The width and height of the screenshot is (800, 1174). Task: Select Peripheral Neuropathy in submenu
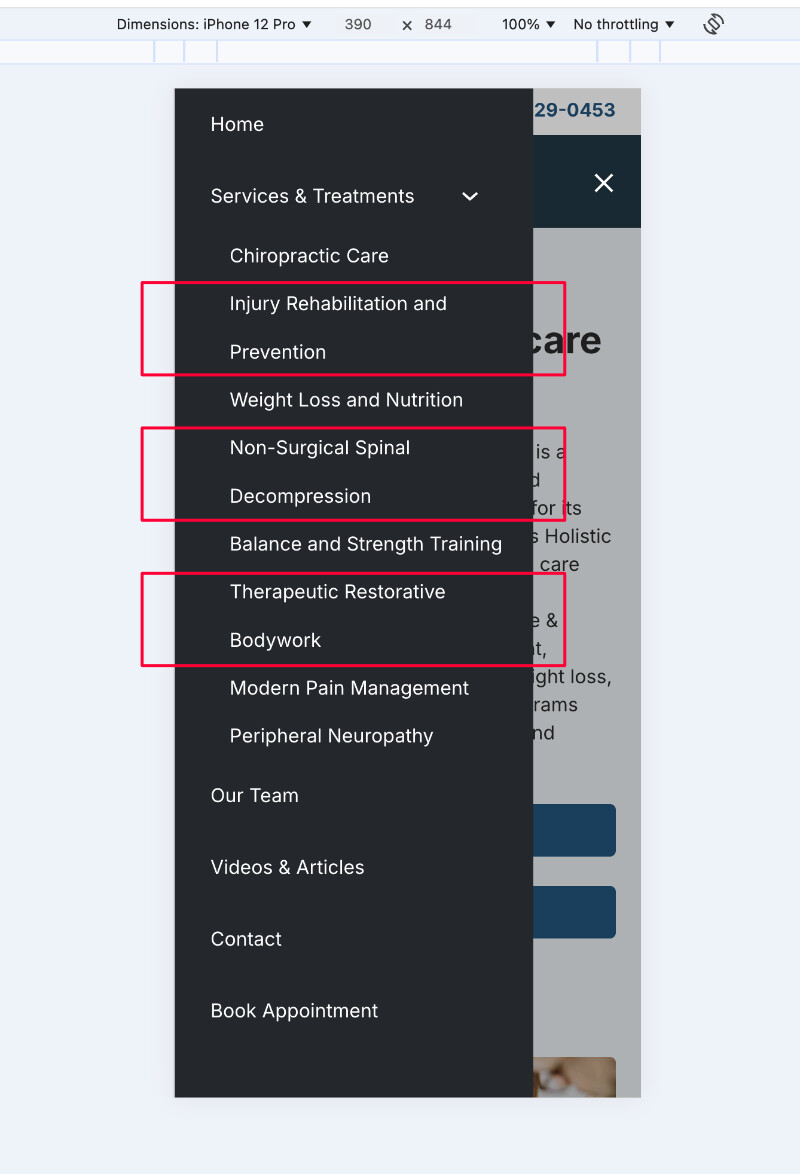pos(331,736)
